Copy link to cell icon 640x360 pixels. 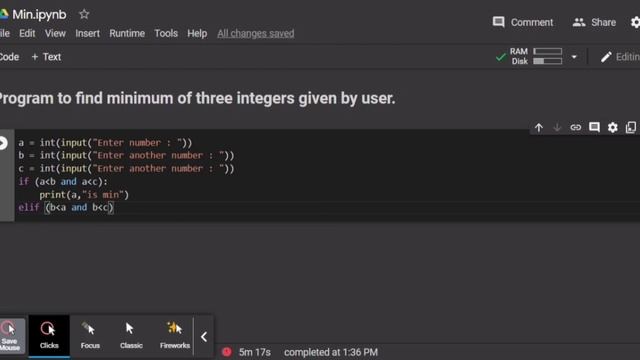coord(576,127)
